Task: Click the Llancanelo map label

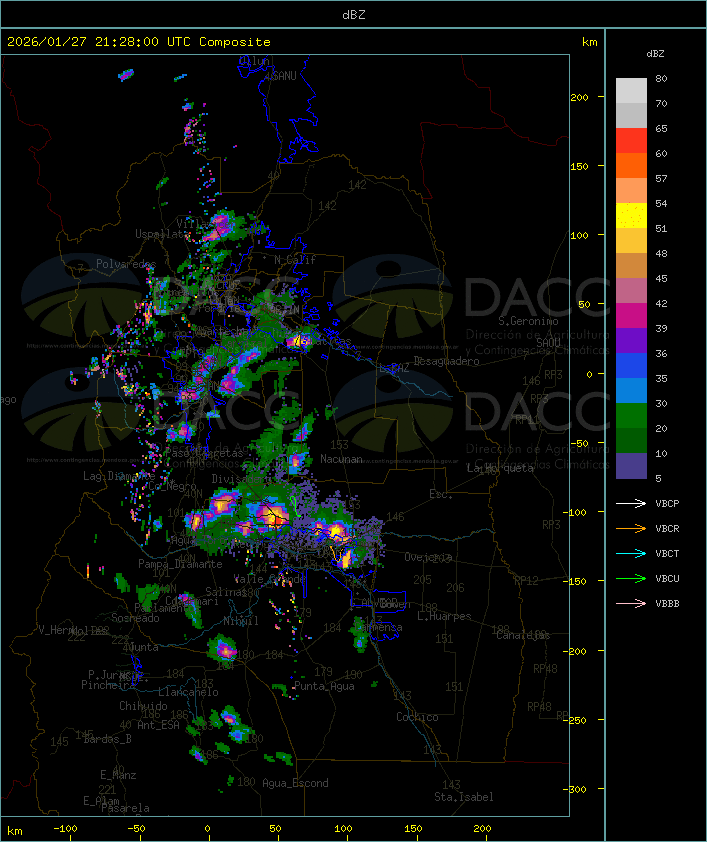Action: click(x=188, y=692)
